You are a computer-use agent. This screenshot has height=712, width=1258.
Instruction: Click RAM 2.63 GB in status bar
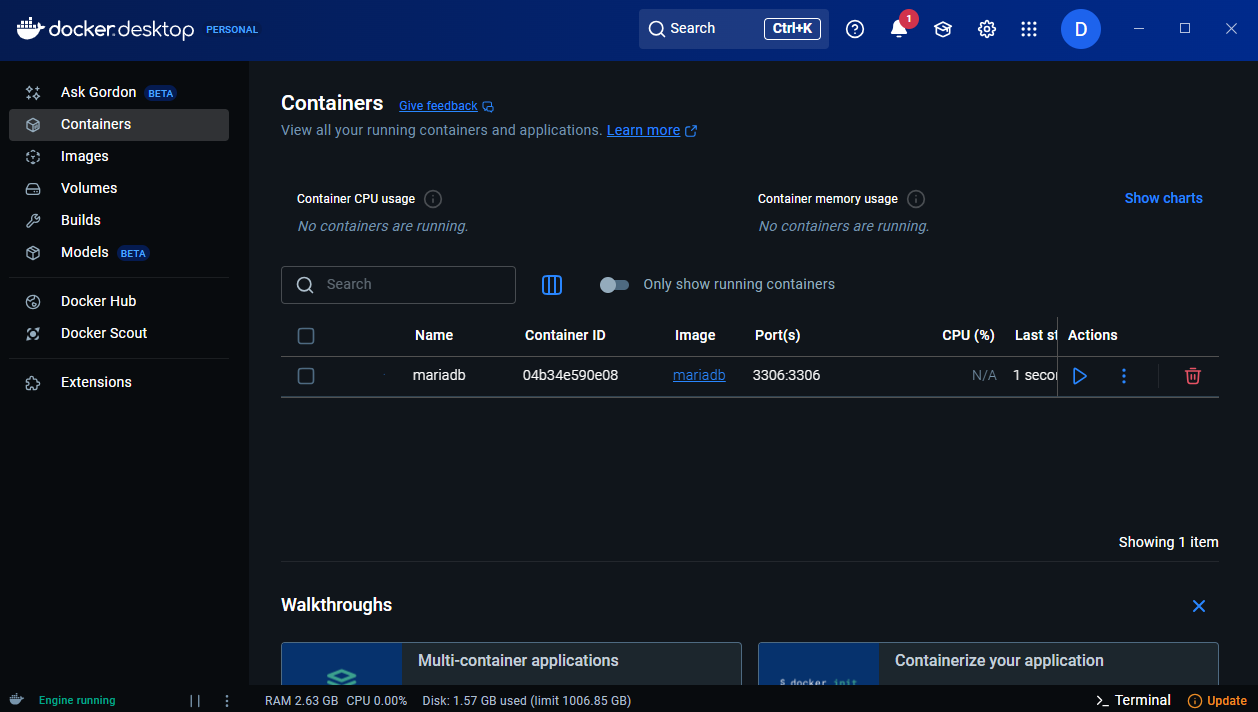[x=301, y=700]
